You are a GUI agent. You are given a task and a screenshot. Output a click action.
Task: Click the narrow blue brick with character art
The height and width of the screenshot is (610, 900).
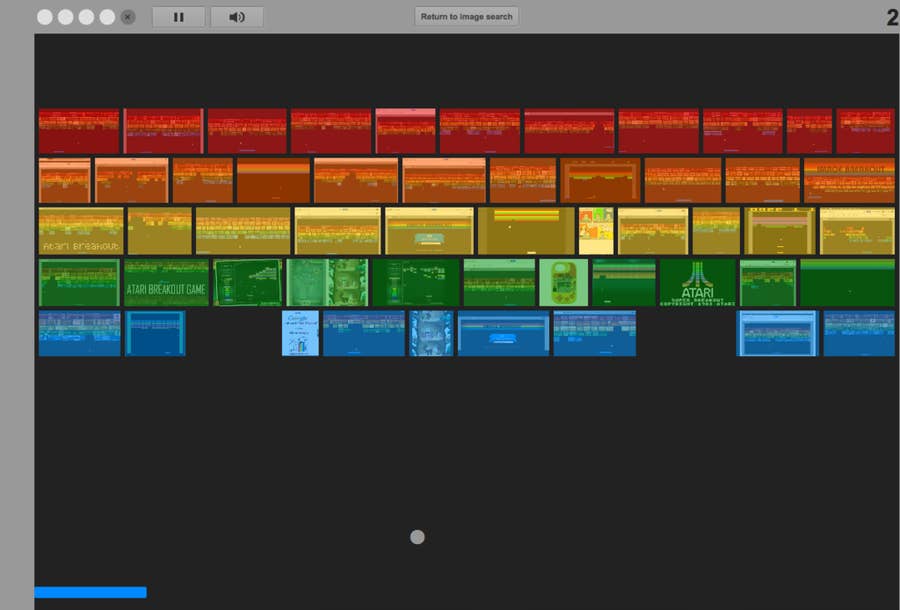(431, 333)
